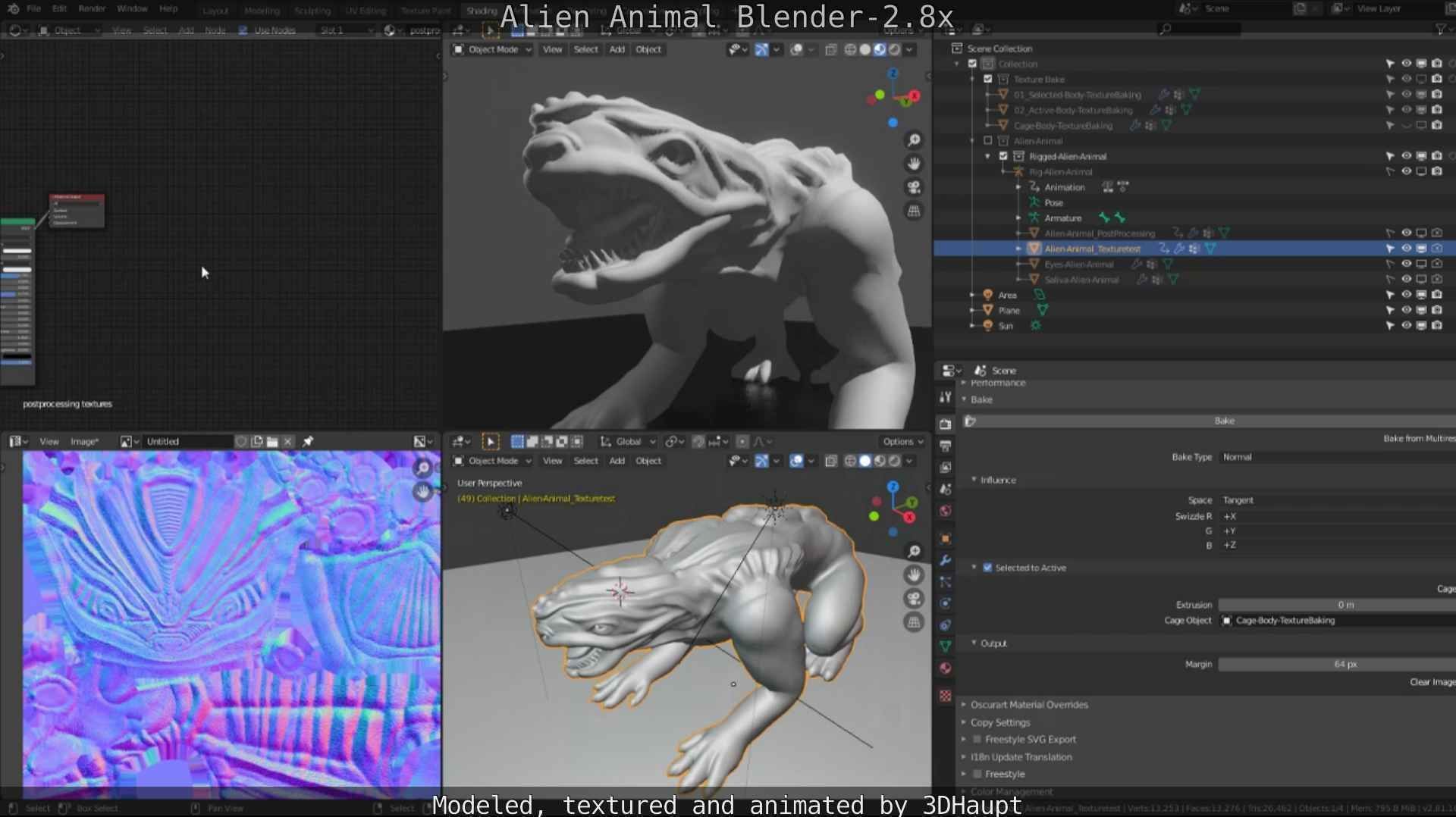This screenshot has width=1456, height=817.
Task: Unlink the Untitled image with X icon
Action: [287, 441]
